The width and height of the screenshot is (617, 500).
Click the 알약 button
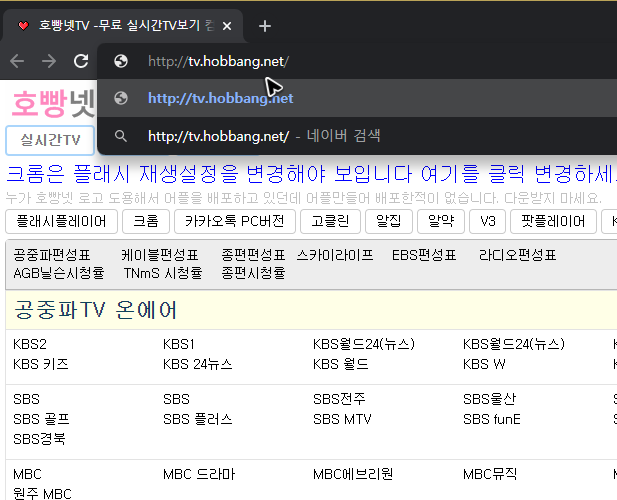click(441, 221)
